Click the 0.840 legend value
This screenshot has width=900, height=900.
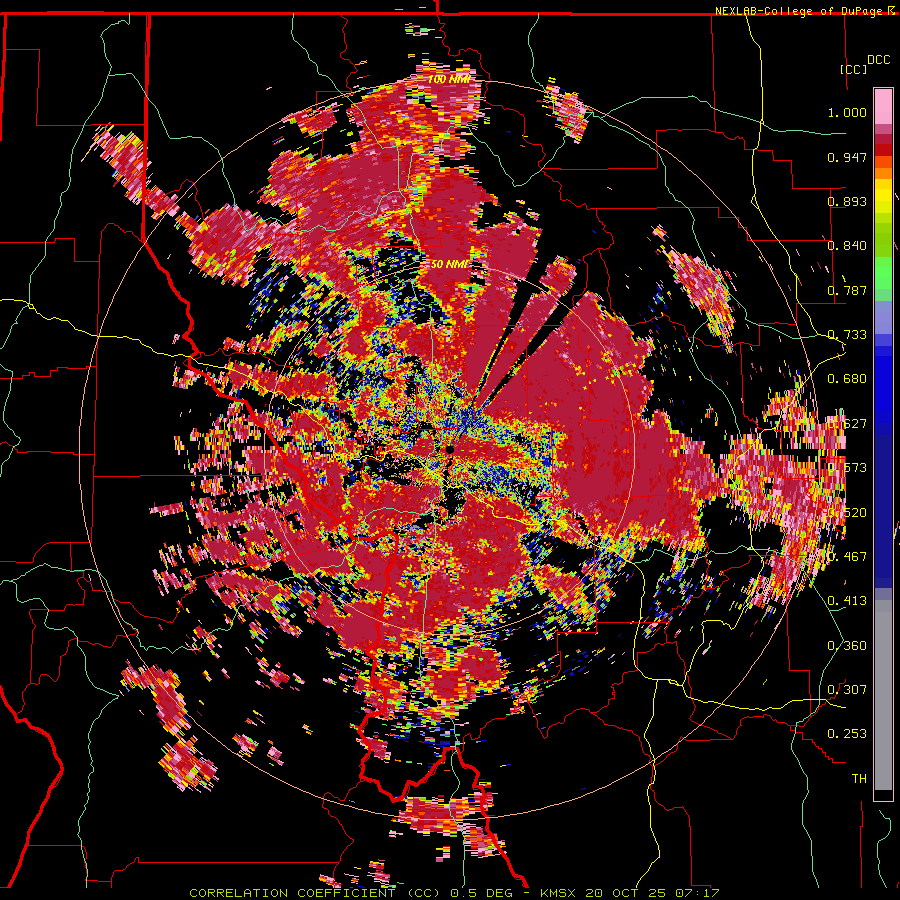point(847,246)
